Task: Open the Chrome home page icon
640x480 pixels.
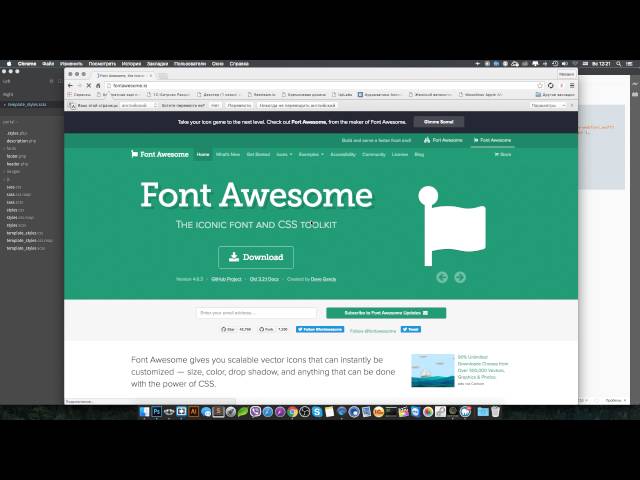Action: 98,86
